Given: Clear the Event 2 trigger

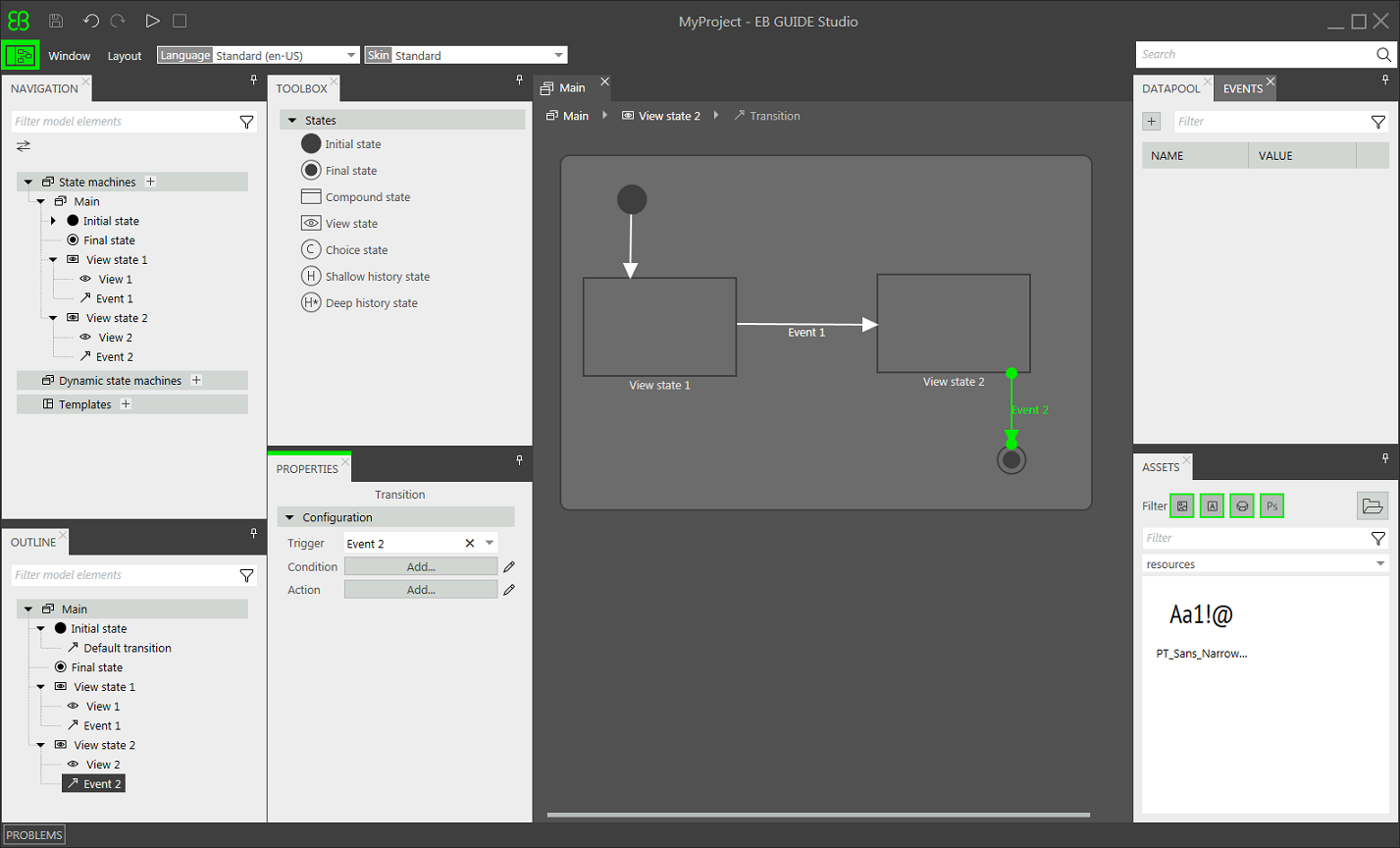Looking at the screenshot, I should pos(469,543).
